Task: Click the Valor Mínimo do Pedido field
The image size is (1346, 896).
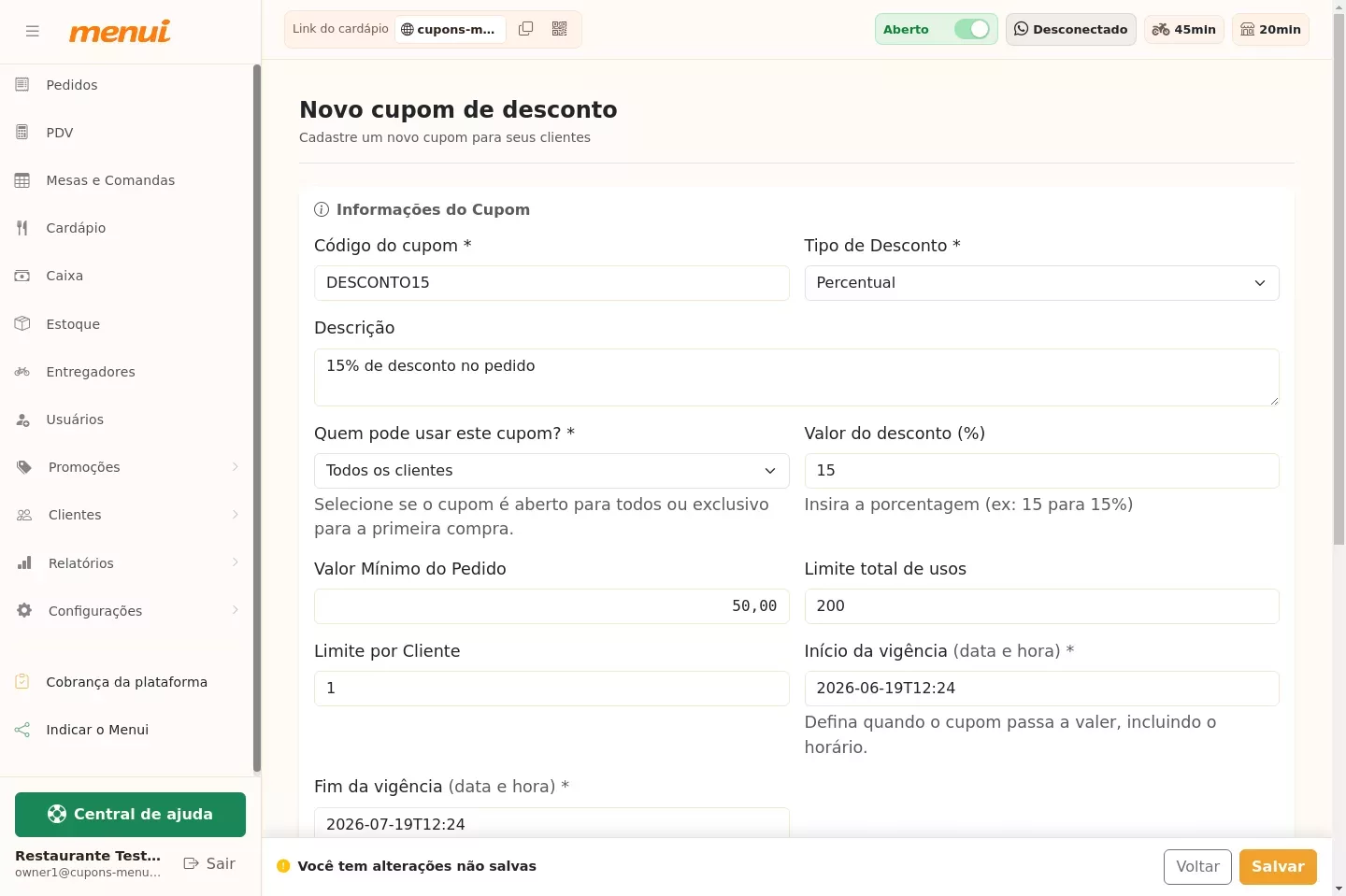Action: [x=551, y=606]
